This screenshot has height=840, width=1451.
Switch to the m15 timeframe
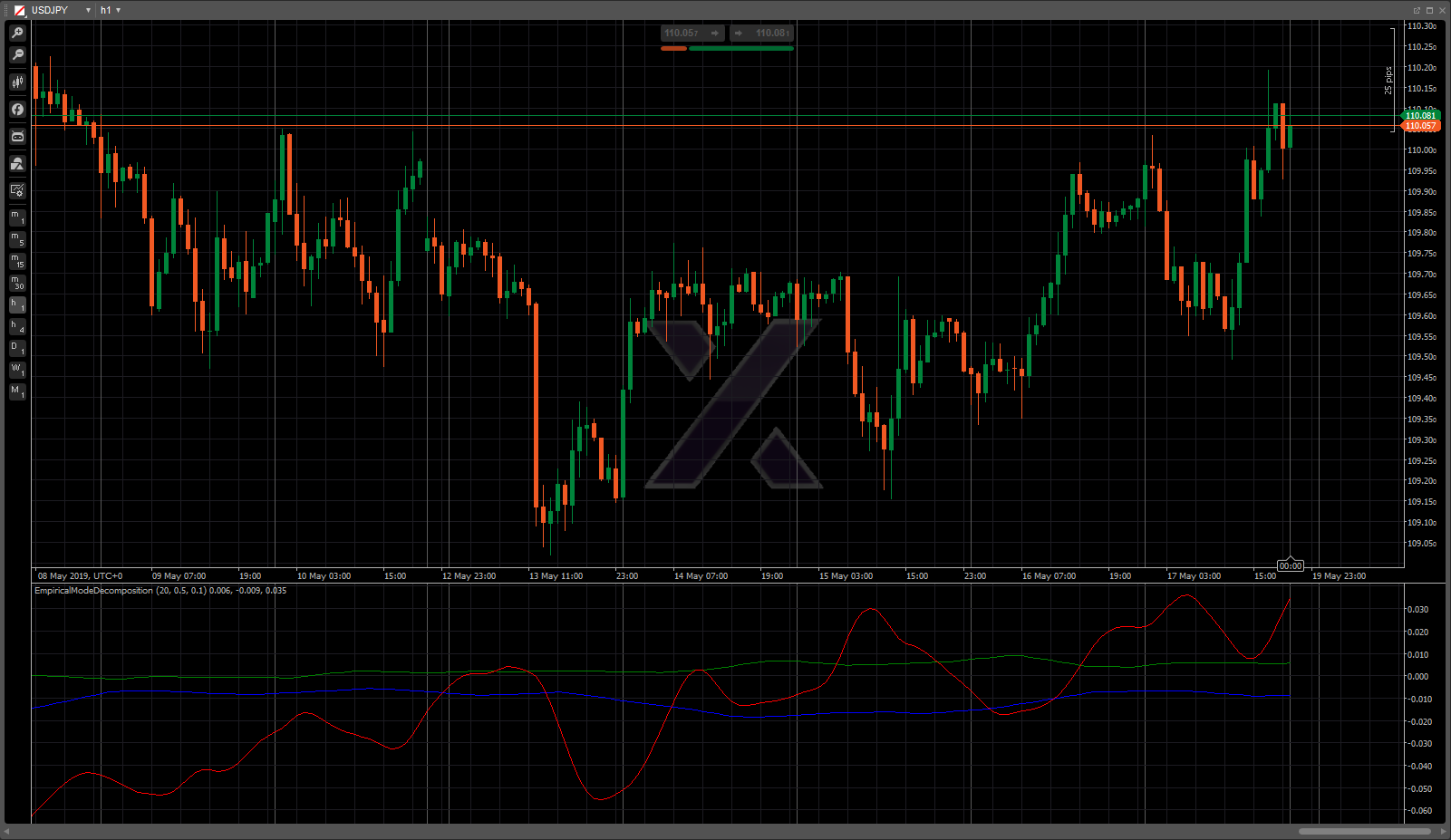click(x=17, y=261)
